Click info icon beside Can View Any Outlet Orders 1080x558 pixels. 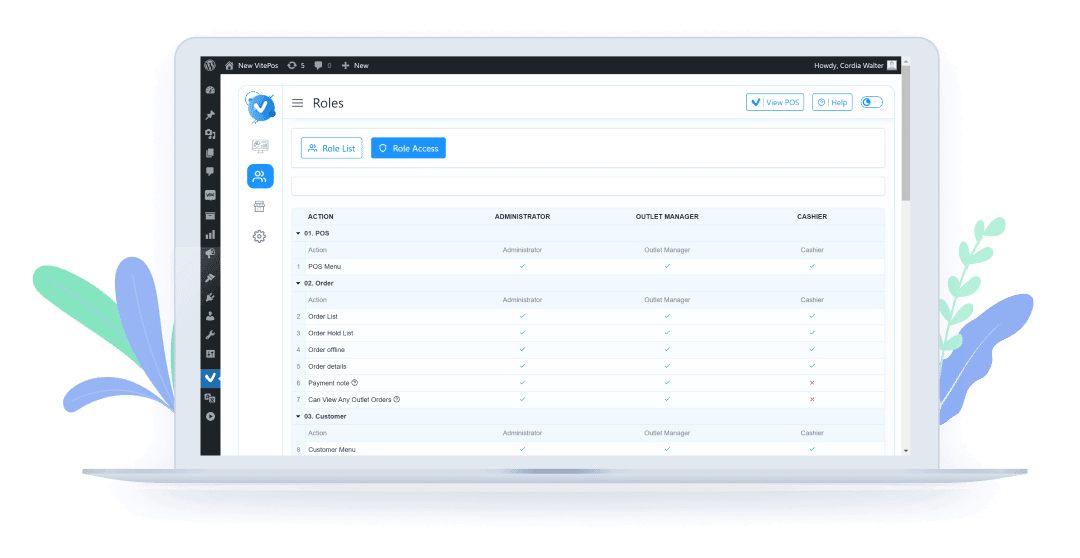[397, 399]
